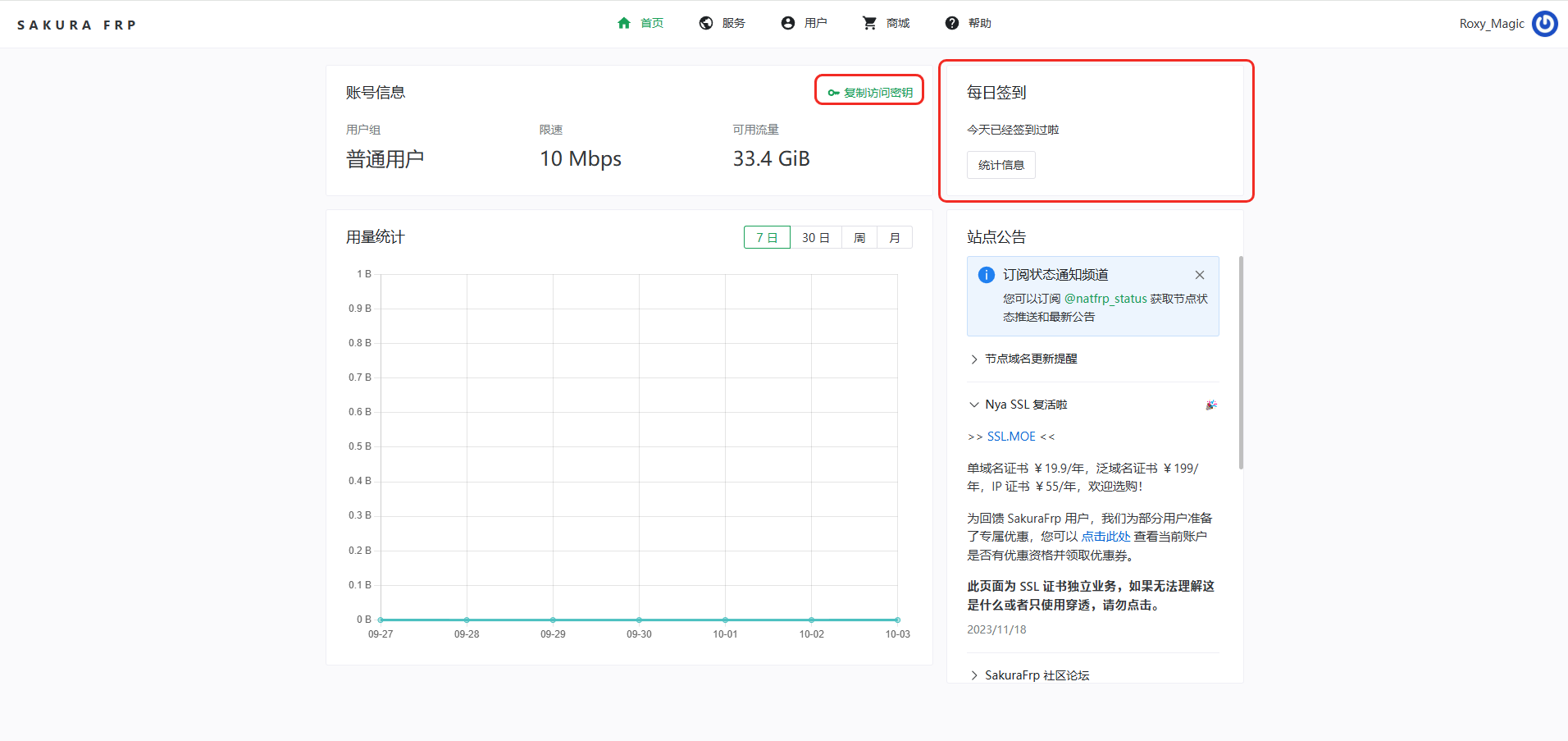Click the globe icon for 服务
The width and height of the screenshot is (1568, 741).
[706, 23]
